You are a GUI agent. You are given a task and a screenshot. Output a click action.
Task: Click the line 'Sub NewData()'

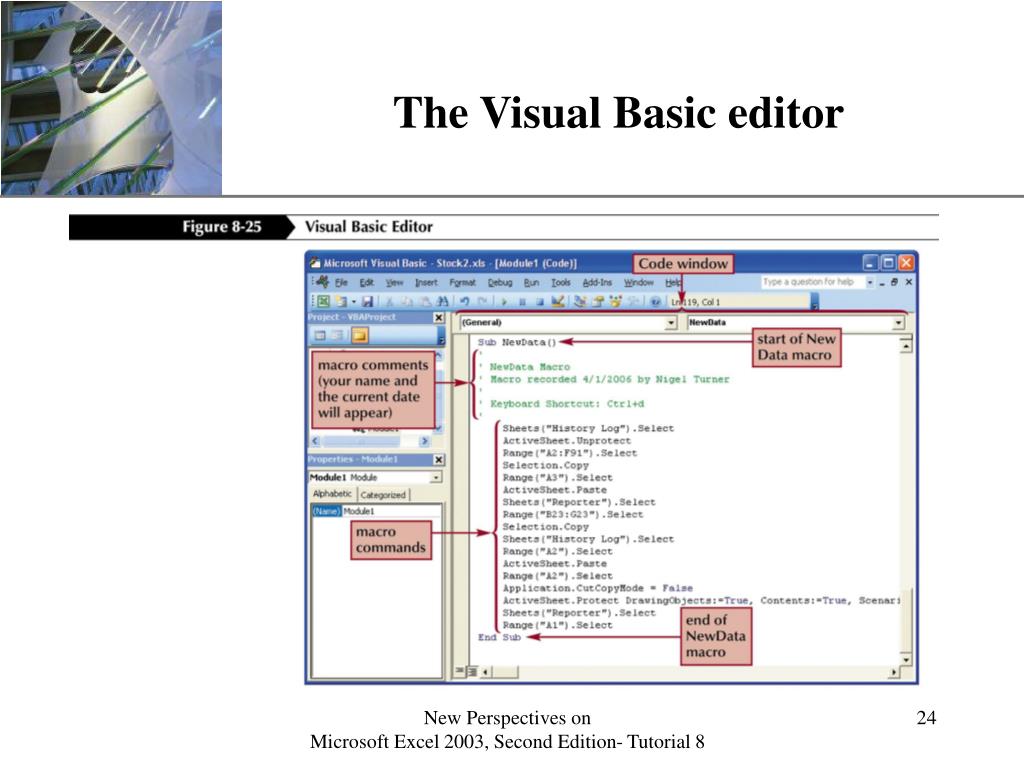(517, 342)
